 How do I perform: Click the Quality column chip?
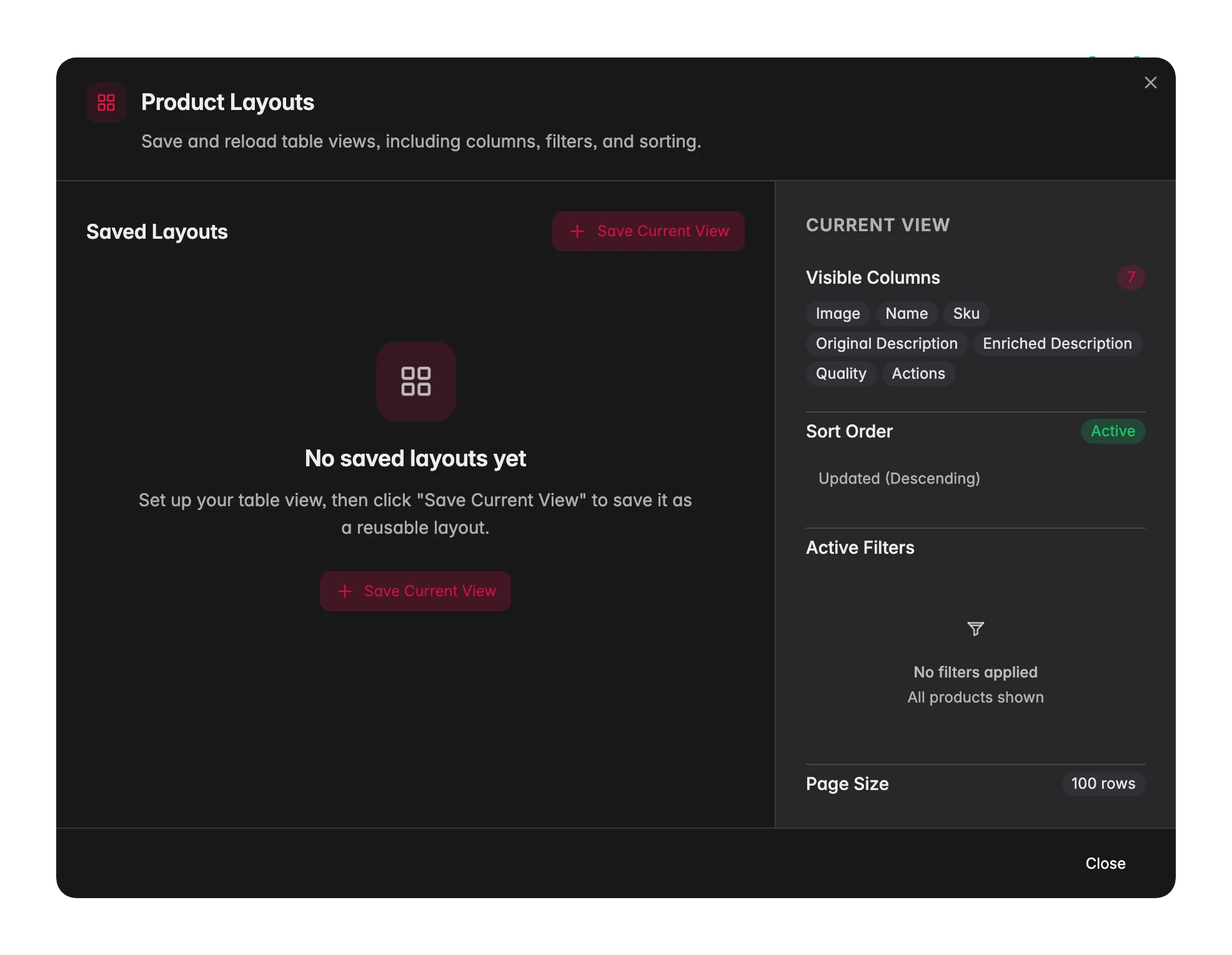841,374
